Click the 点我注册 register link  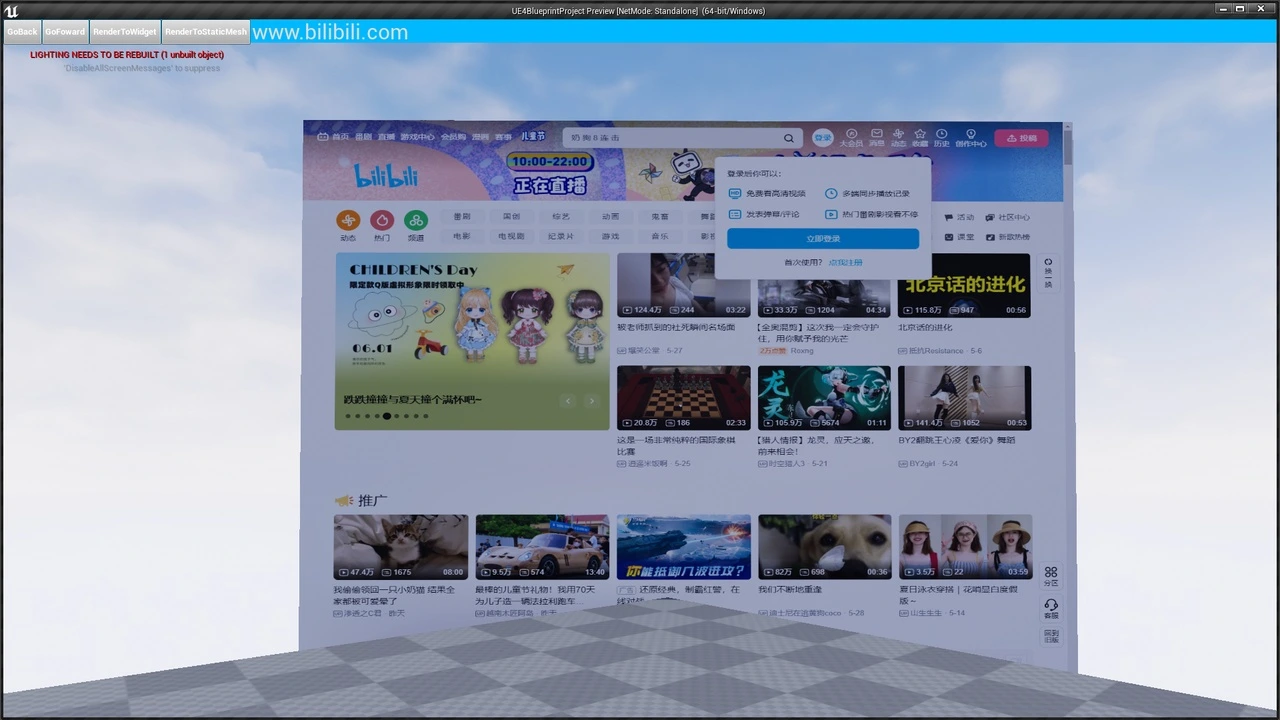tap(845, 262)
